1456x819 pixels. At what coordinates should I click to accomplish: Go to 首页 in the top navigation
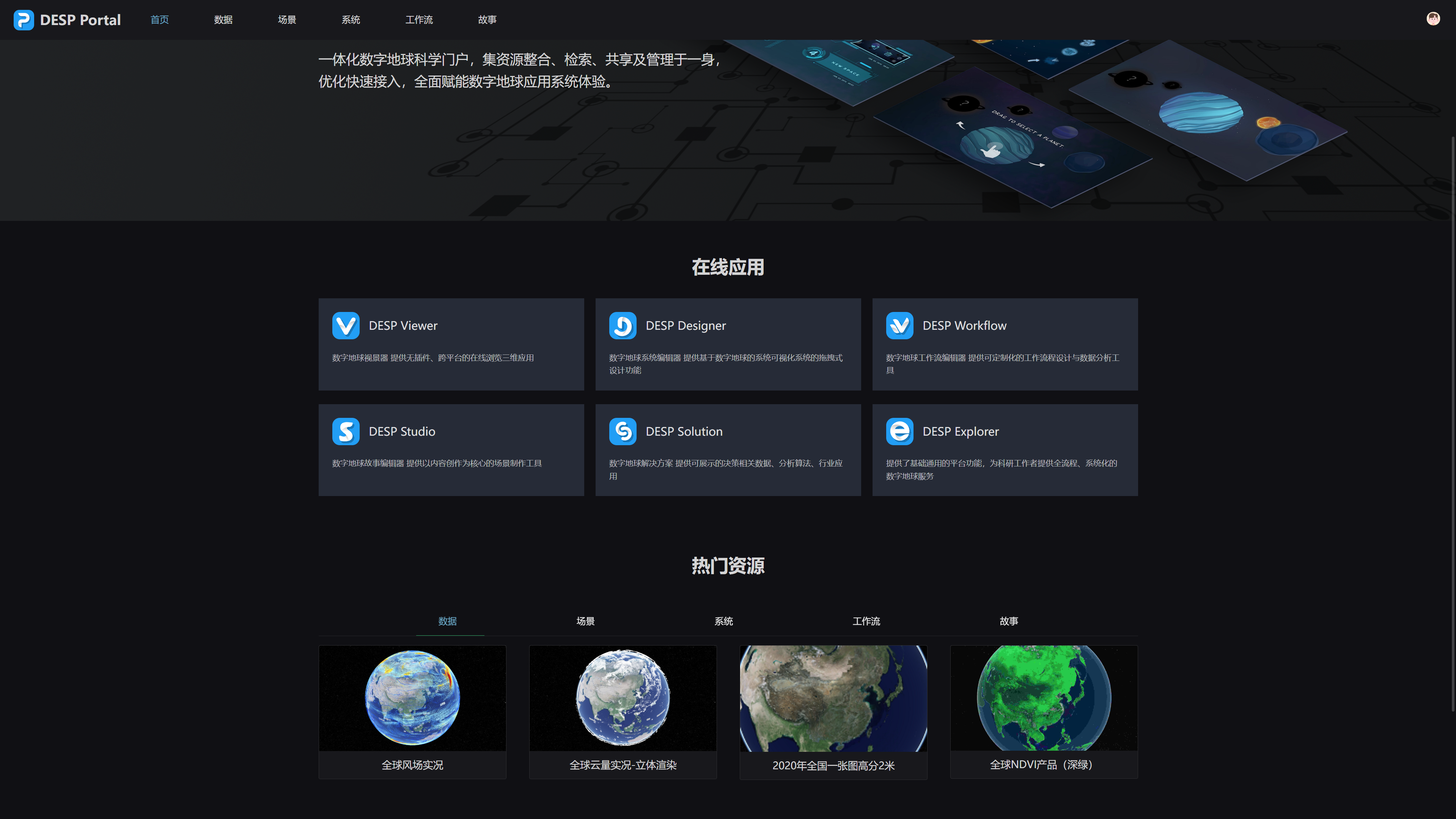click(159, 20)
